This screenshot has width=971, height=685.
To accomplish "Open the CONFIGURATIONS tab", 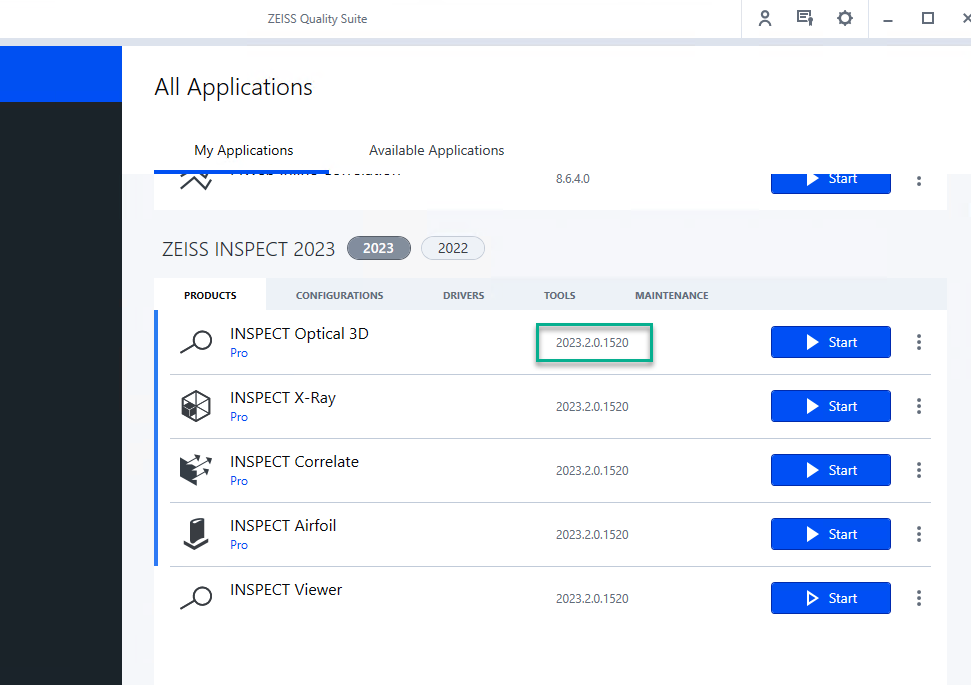I will tap(339, 295).
